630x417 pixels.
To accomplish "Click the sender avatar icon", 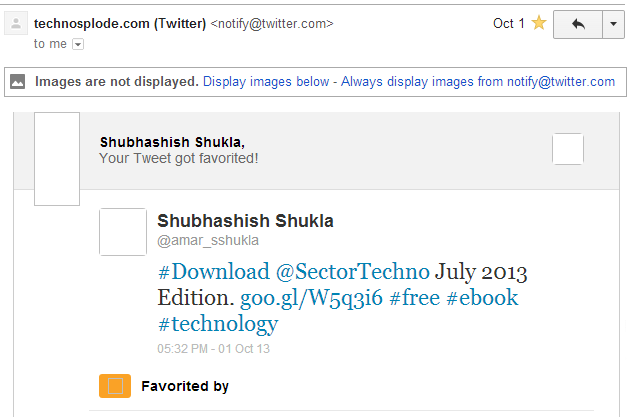I will tap(15, 24).
